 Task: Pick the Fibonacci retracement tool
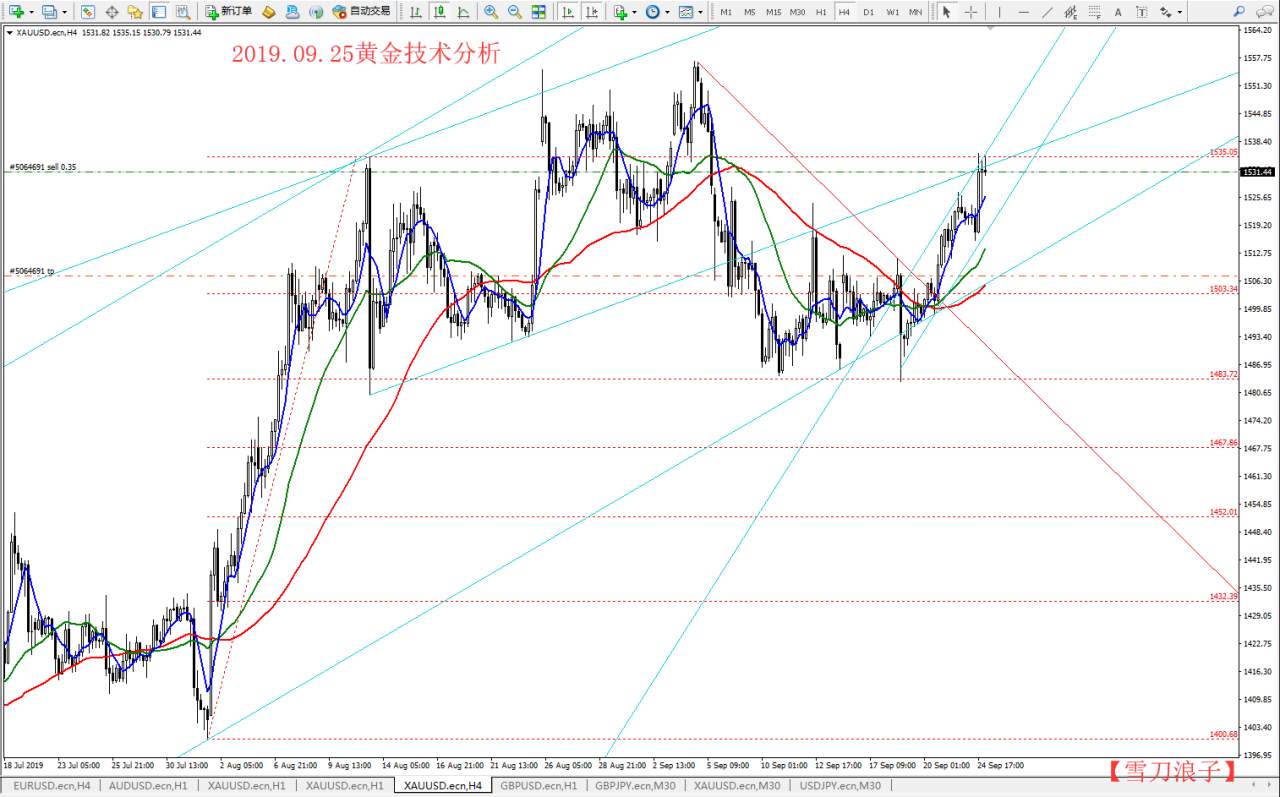point(1094,12)
